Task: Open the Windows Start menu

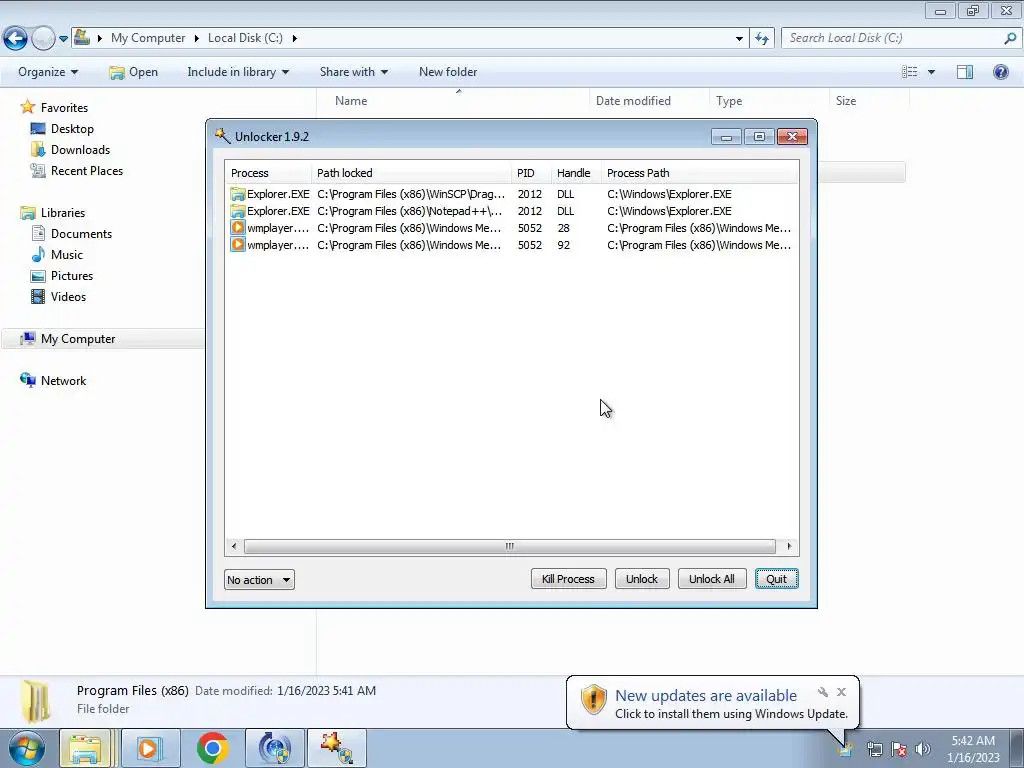Action: click(27, 748)
